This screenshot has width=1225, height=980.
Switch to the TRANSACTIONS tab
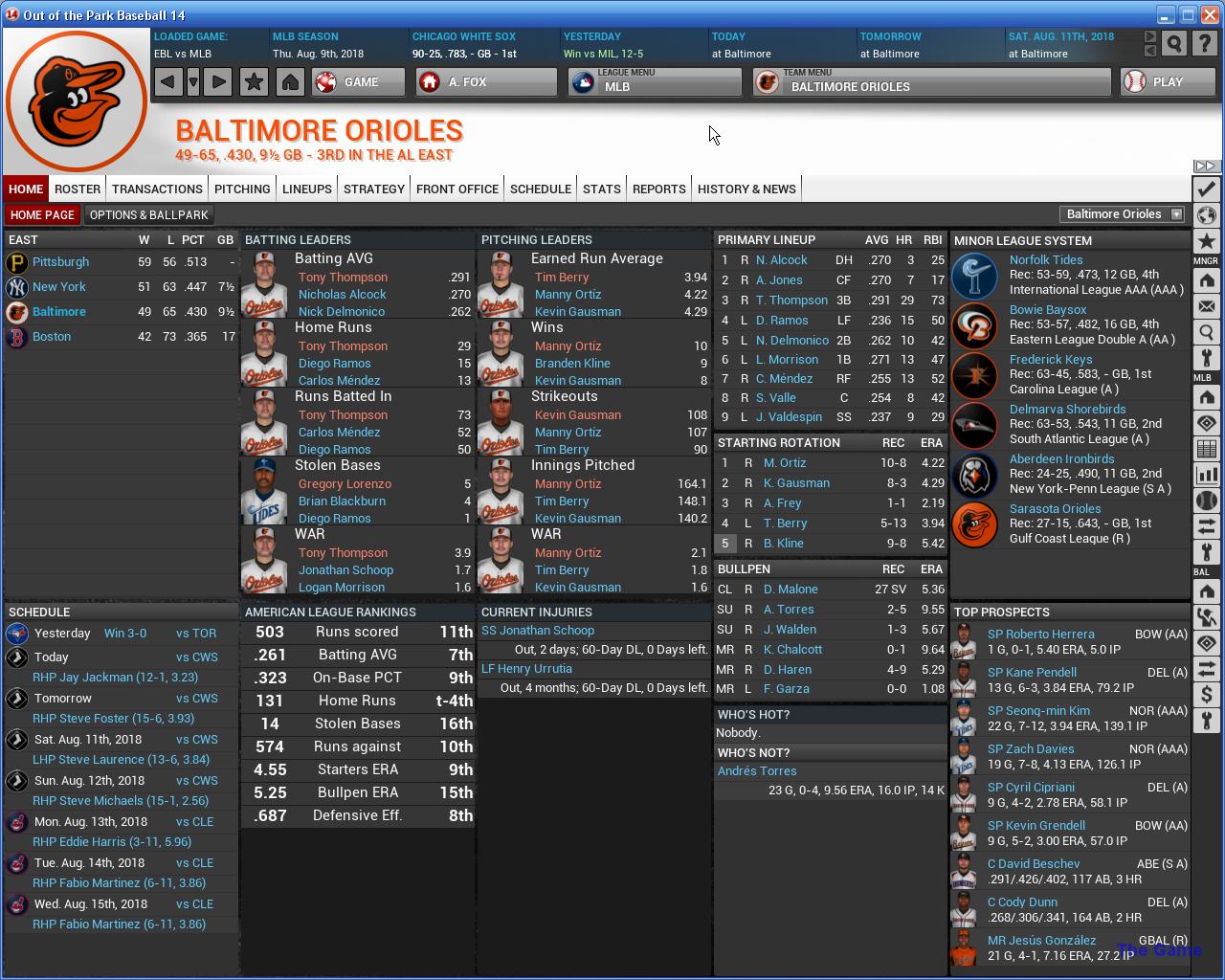(157, 189)
